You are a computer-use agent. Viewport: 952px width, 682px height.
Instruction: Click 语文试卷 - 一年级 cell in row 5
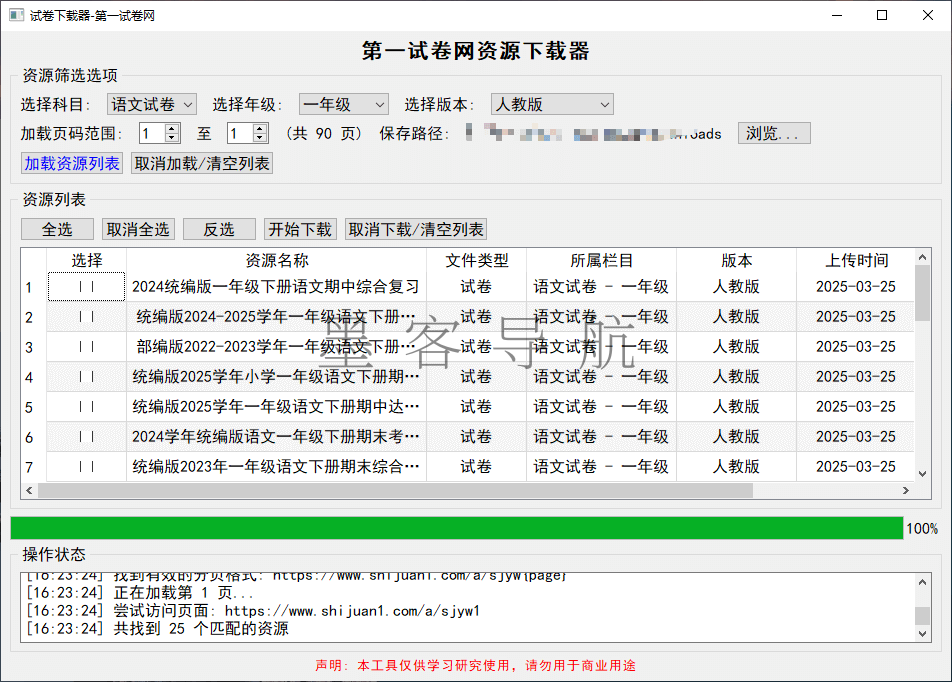pos(602,407)
